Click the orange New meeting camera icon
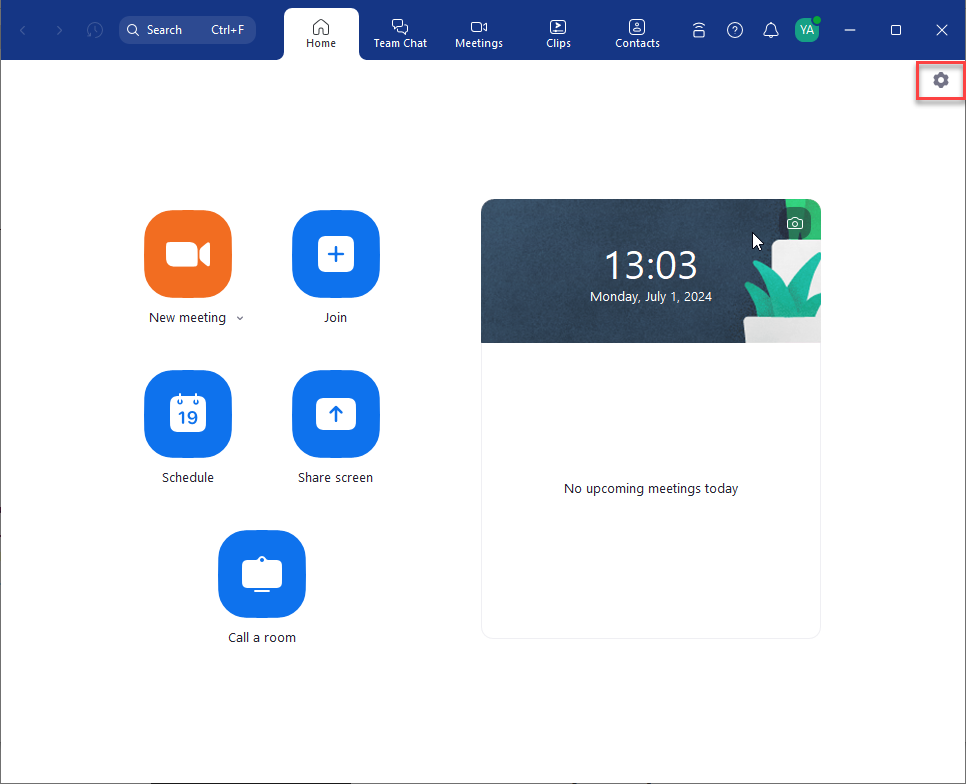The height and width of the screenshot is (784, 966). tap(188, 254)
